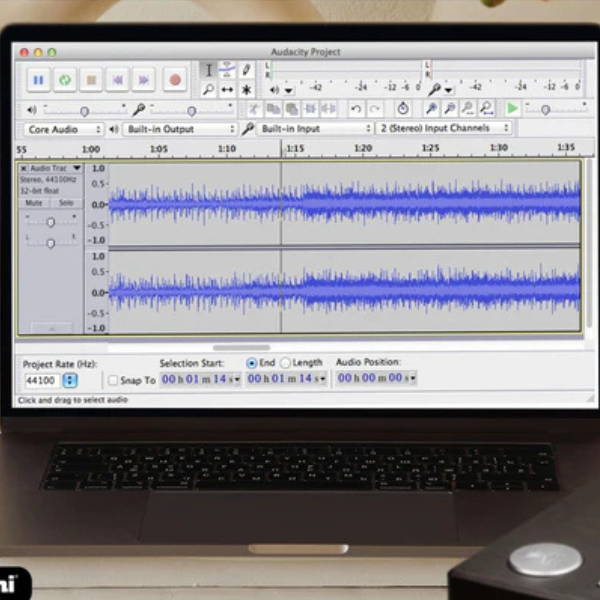Viewport: 600px width, 600px height.
Task: Click the Fit Project zoom icon
Action: 486,109
